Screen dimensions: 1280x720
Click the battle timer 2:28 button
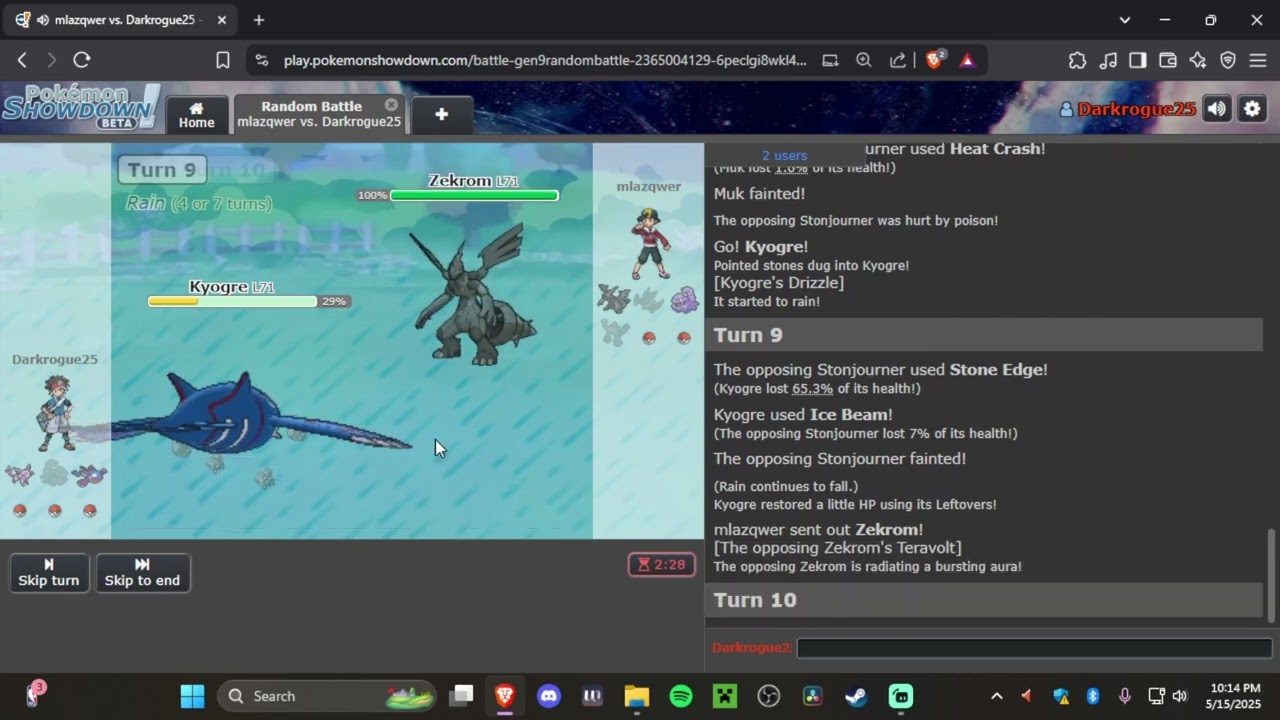pyautogui.click(x=661, y=565)
